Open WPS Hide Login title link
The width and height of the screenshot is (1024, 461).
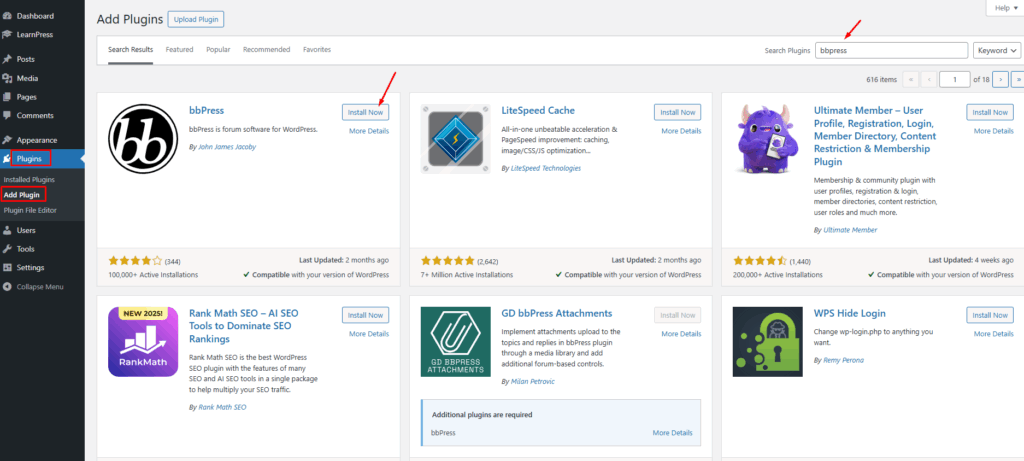tap(850, 313)
